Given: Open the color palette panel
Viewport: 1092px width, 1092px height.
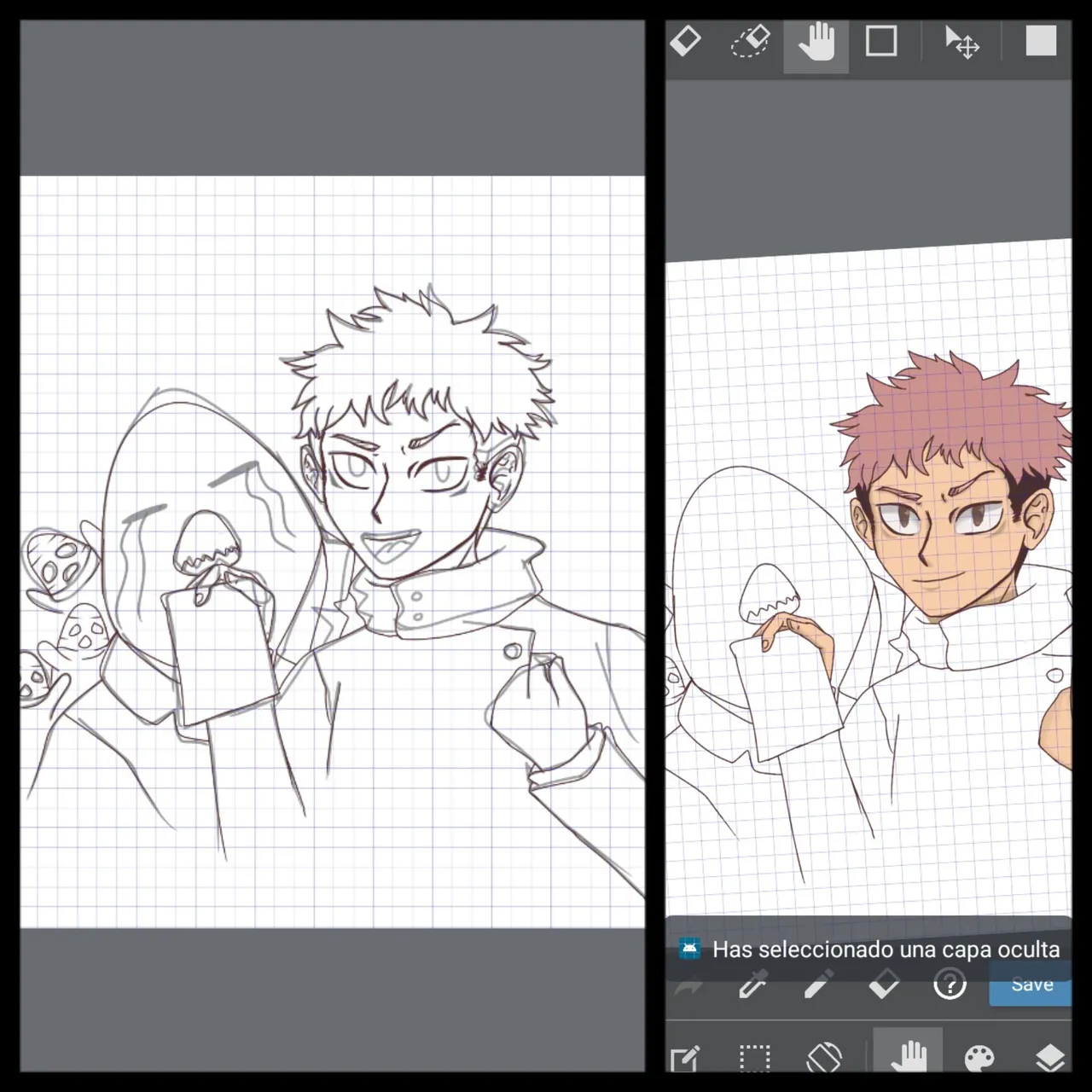Looking at the screenshot, I should (x=979, y=1059).
